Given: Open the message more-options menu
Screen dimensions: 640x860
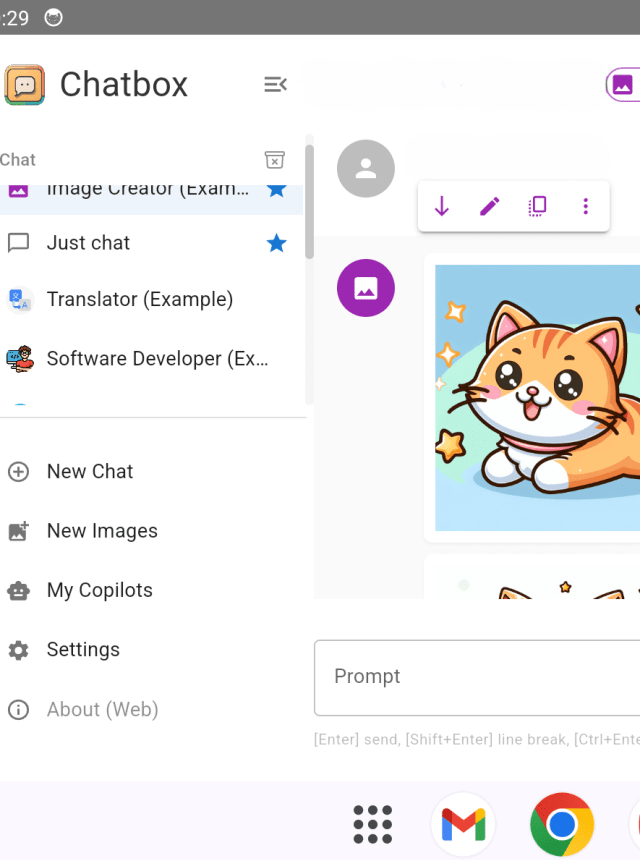Looking at the screenshot, I should [x=585, y=207].
